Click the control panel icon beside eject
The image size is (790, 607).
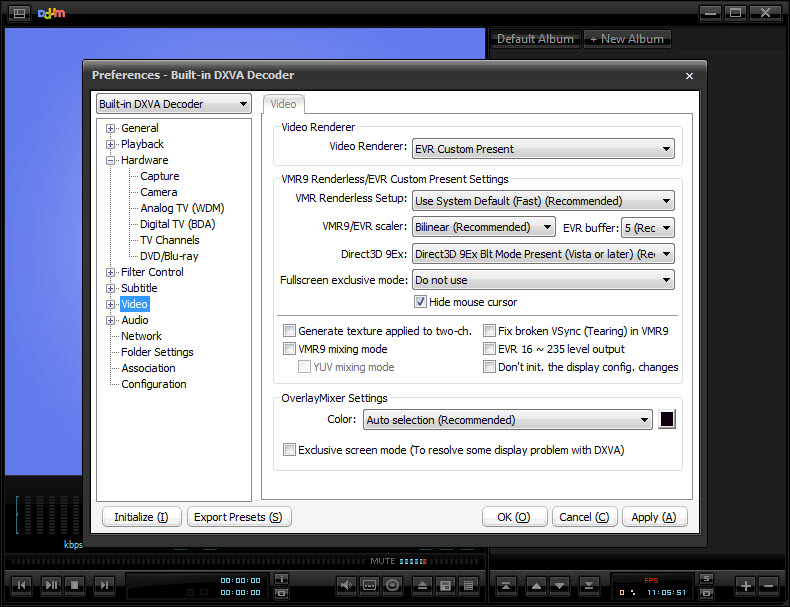tap(445, 585)
